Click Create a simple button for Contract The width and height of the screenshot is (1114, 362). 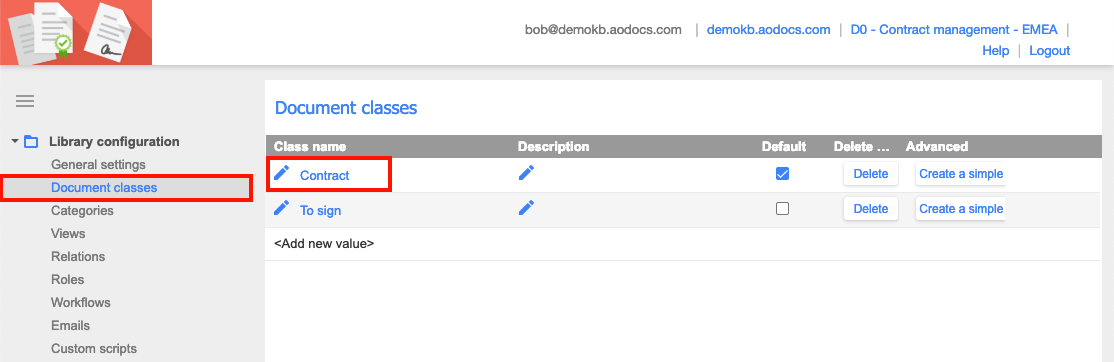coord(961,174)
